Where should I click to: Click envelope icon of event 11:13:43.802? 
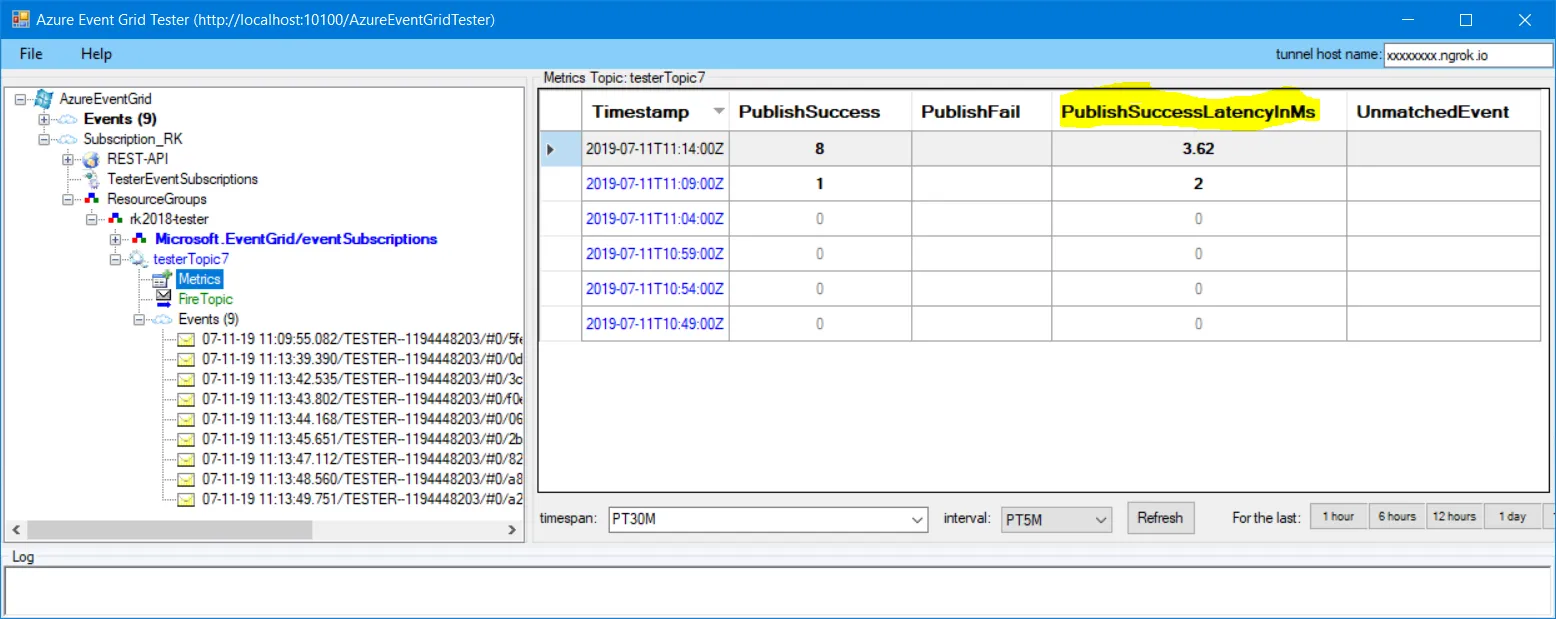click(187, 399)
